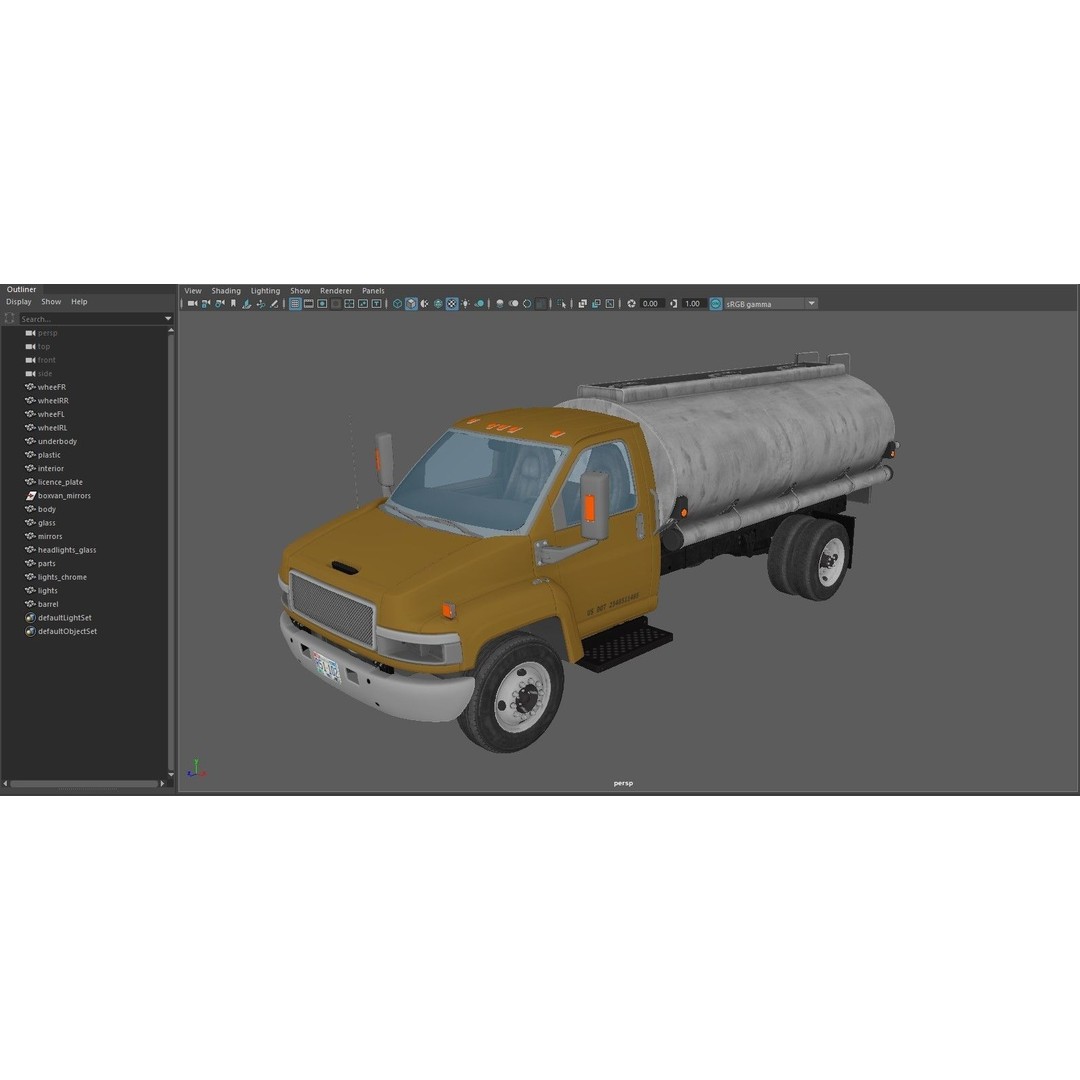Select the Isolate Select icon
1080x1080 pixels.
pyautogui.click(x=562, y=304)
